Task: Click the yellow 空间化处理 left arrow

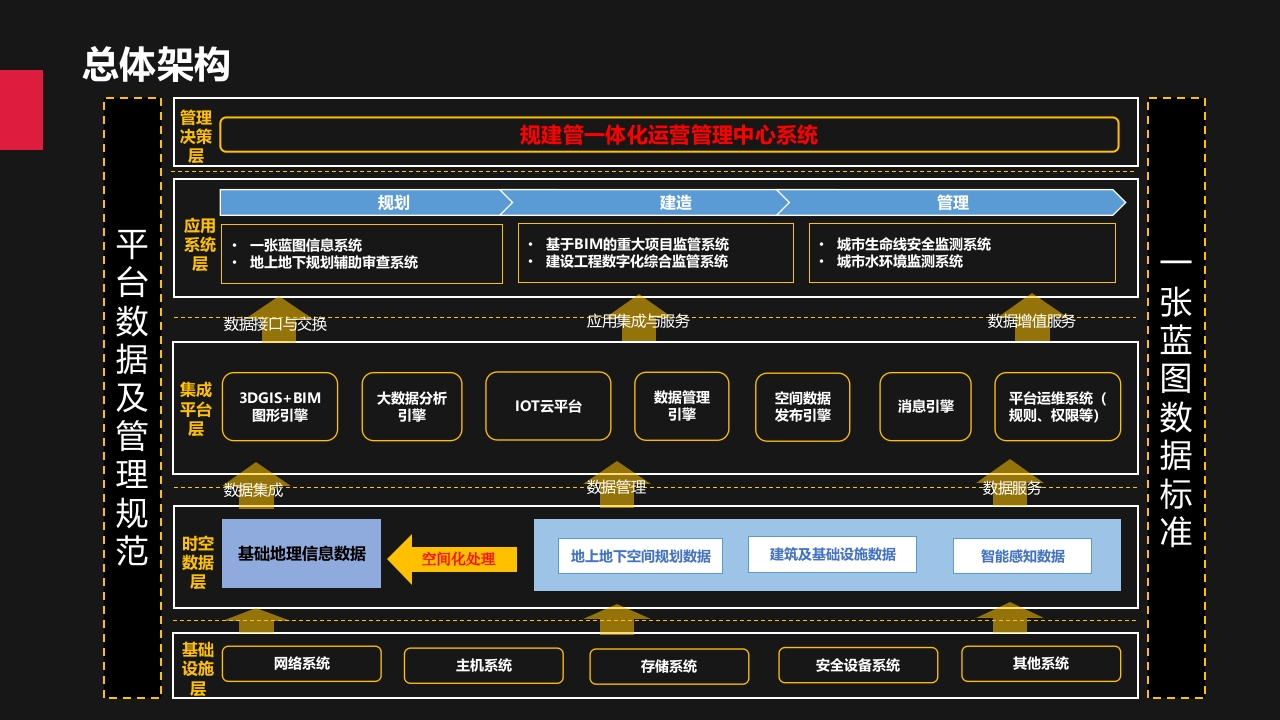Action: (452, 559)
